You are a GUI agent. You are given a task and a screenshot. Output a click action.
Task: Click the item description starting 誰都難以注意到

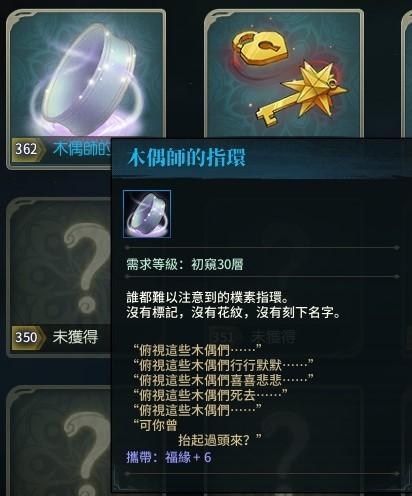[x=234, y=305]
